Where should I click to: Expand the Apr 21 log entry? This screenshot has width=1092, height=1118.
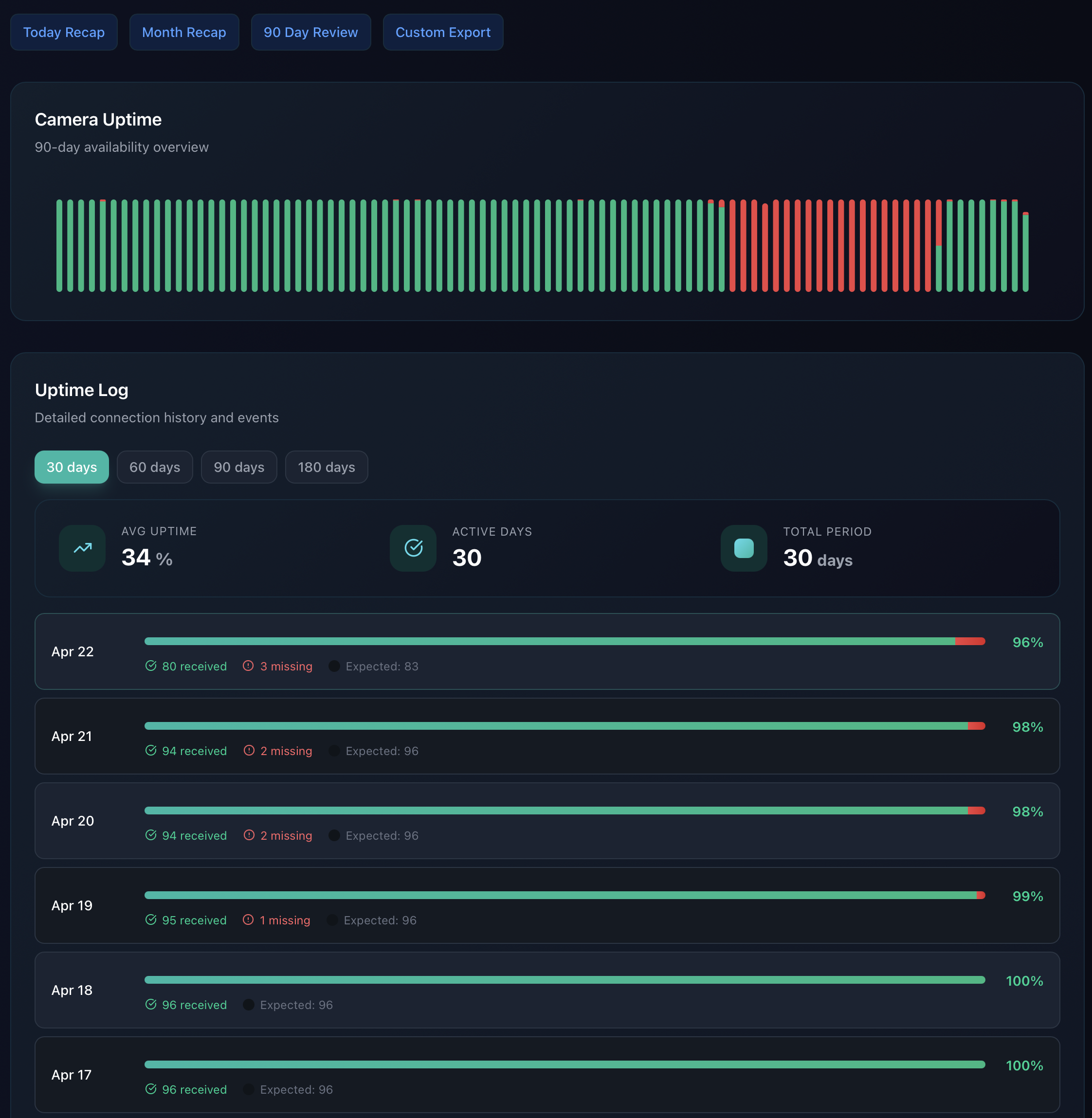tap(546, 737)
